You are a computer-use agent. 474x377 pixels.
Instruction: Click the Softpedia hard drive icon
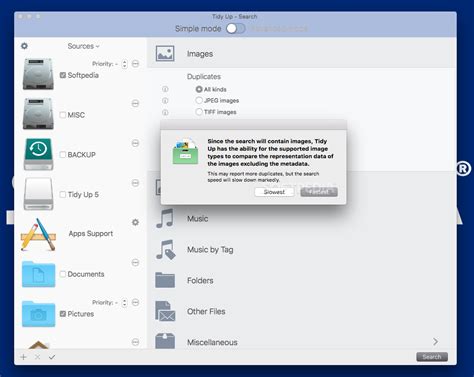point(38,74)
